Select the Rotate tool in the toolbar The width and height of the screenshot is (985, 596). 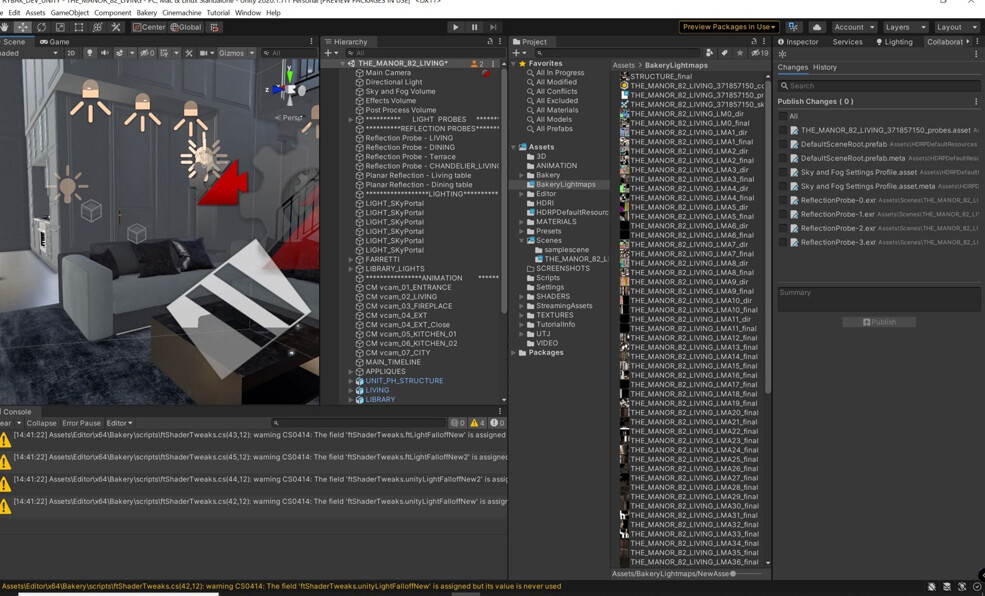tap(41, 27)
